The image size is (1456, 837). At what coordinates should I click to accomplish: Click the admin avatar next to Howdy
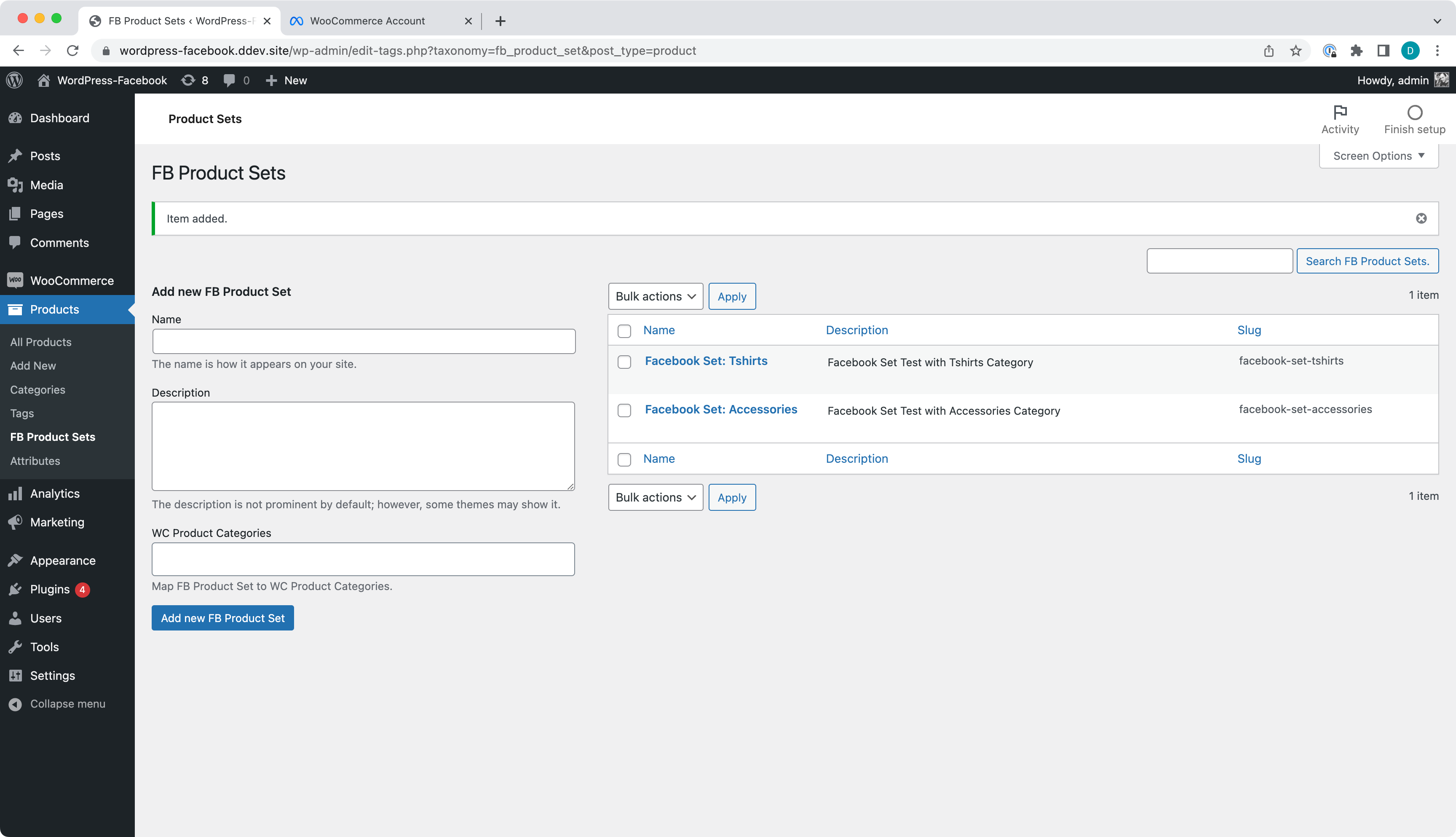point(1441,80)
